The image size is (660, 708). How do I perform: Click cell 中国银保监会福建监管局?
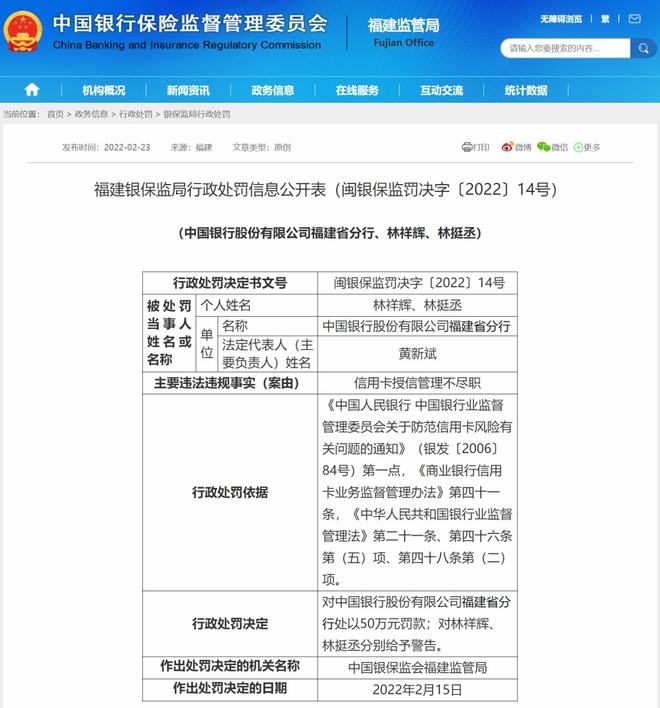click(x=418, y=667)
